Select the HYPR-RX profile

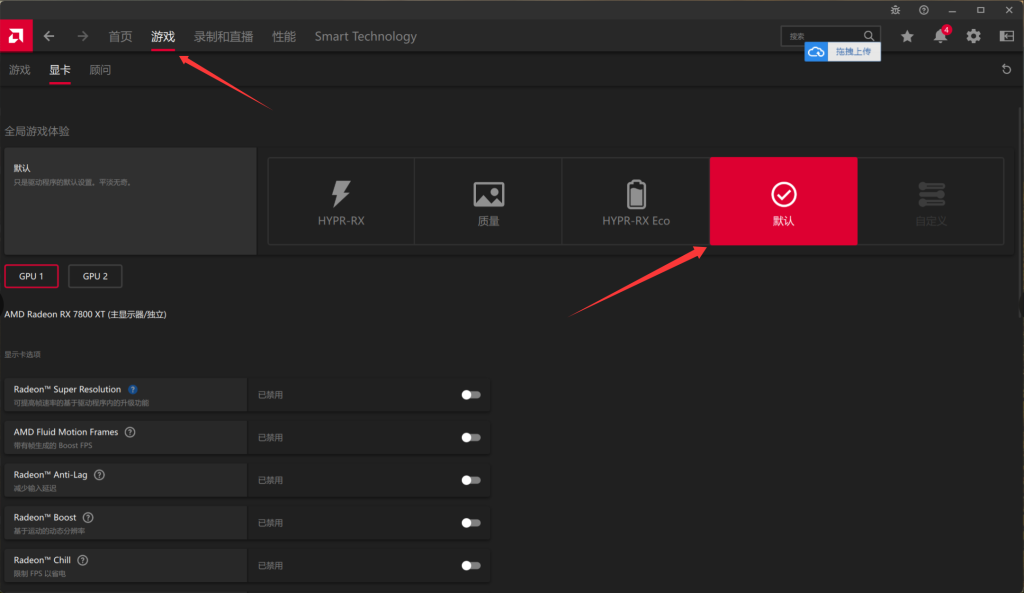[x=341, y=201]
